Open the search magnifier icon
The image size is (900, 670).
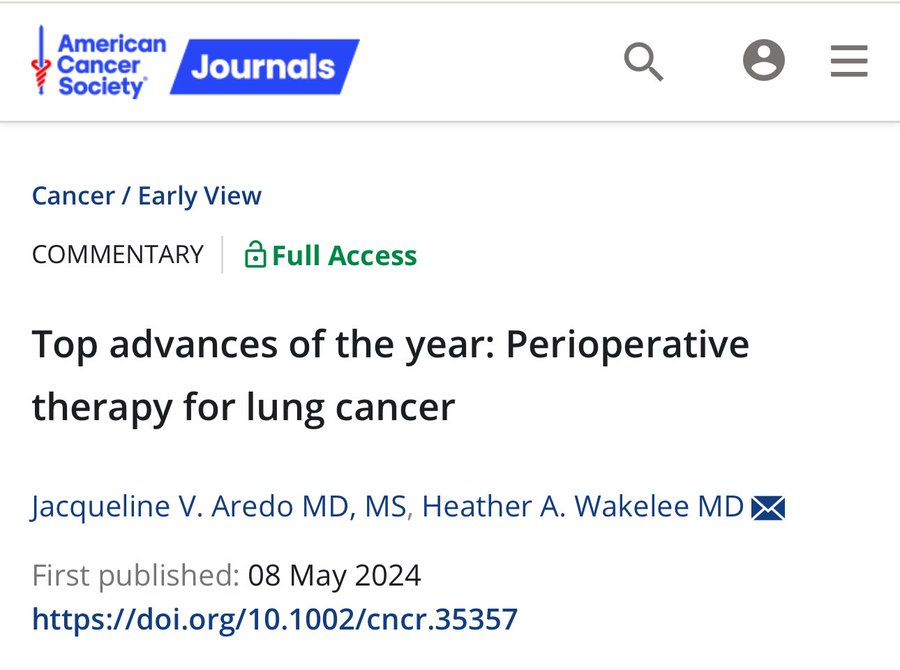[643, 61]
